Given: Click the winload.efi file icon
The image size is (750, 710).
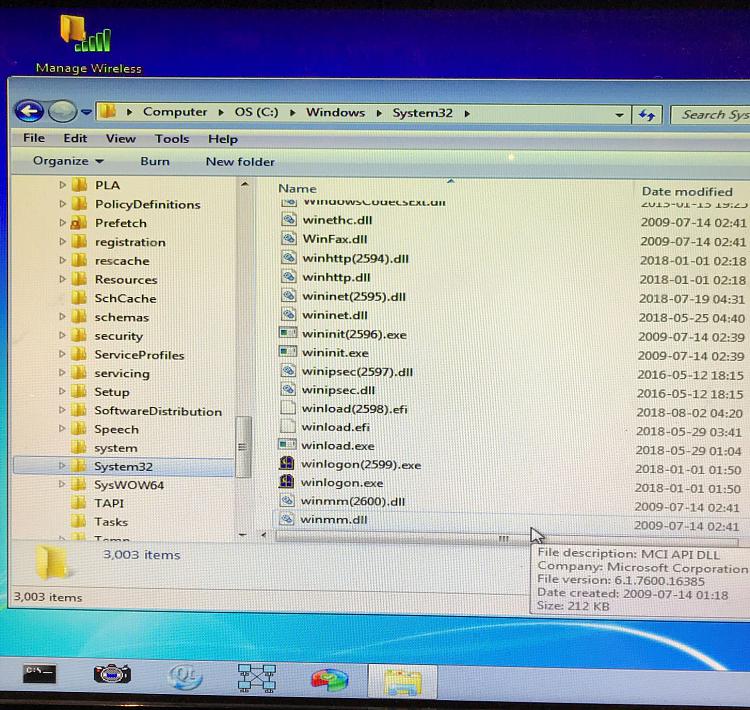Looking at the screenshot, I should 287,426.
